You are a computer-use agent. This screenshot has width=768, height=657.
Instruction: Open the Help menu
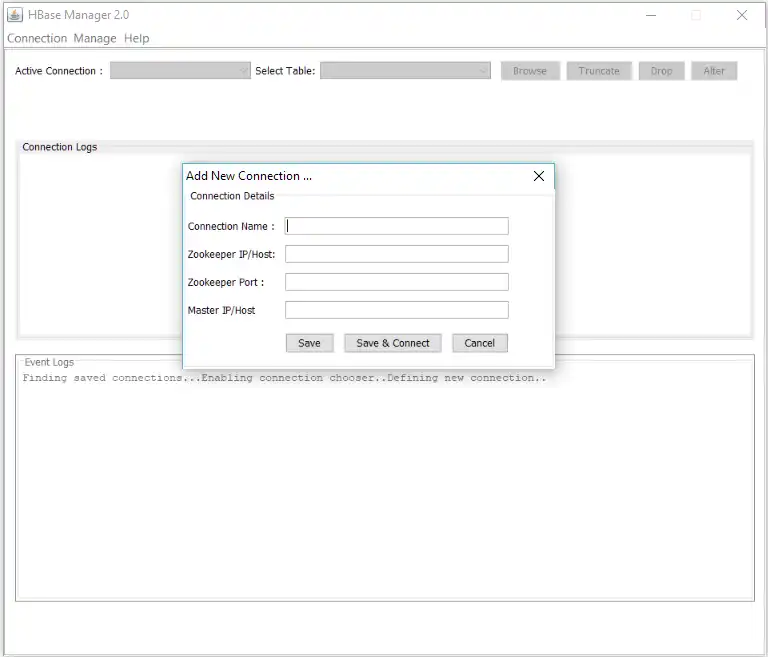coord(136,38)
